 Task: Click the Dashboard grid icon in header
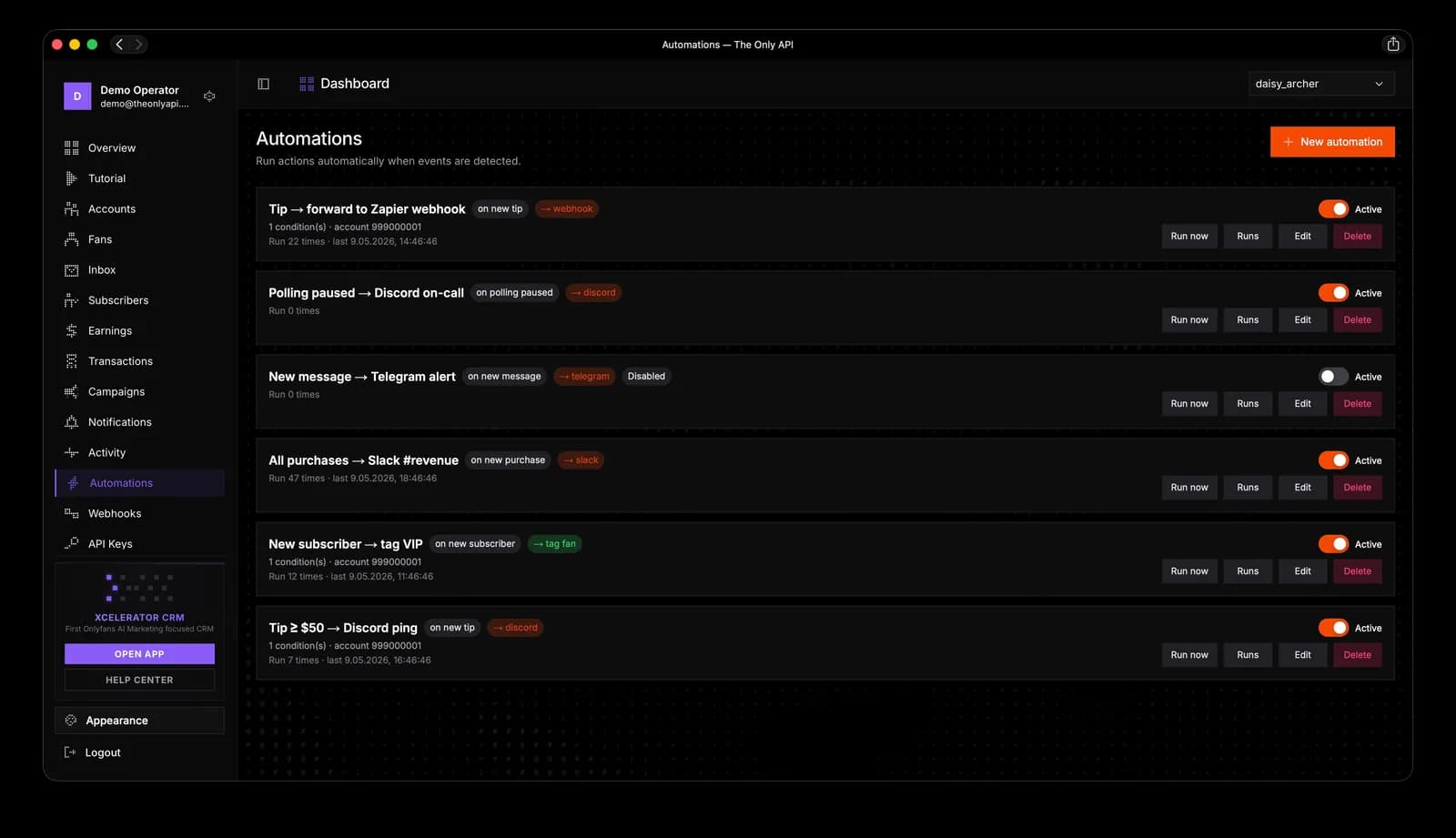pos(307,84)
